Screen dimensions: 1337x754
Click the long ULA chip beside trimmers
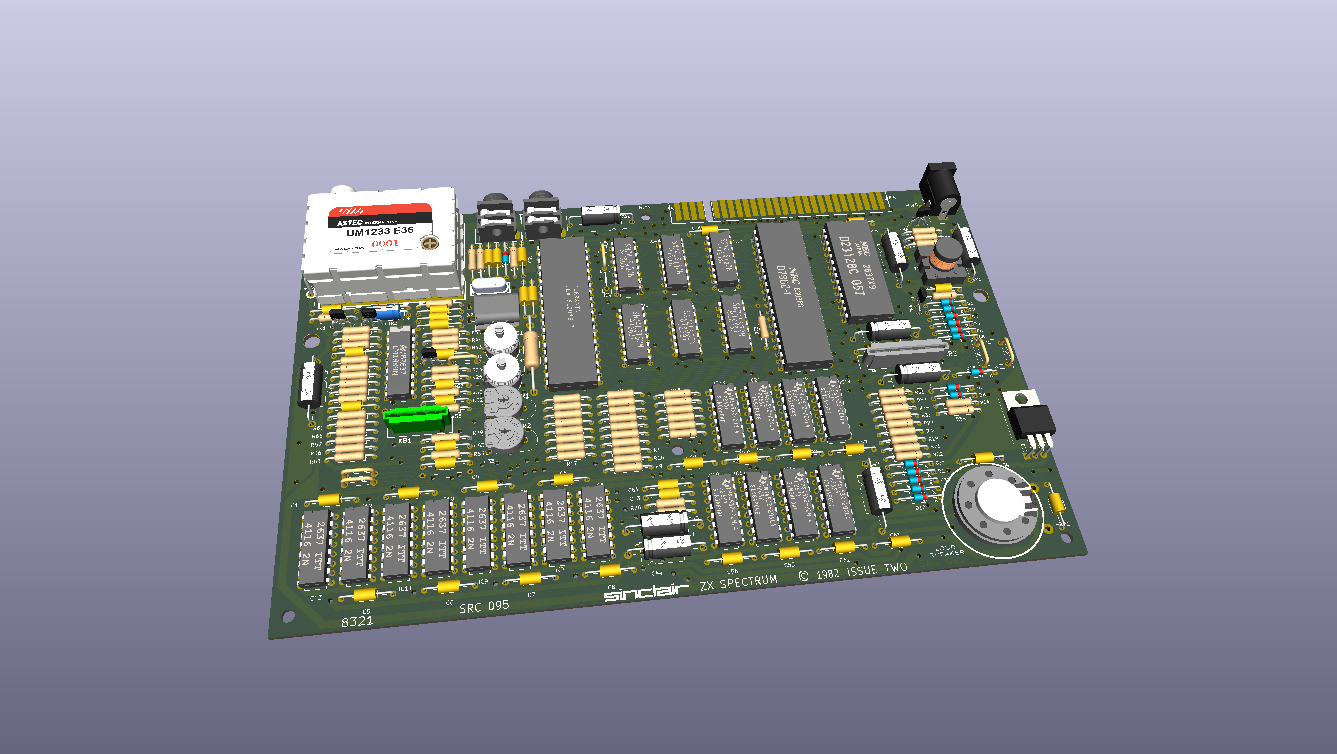pyautogui.click(x=568, y=312)
